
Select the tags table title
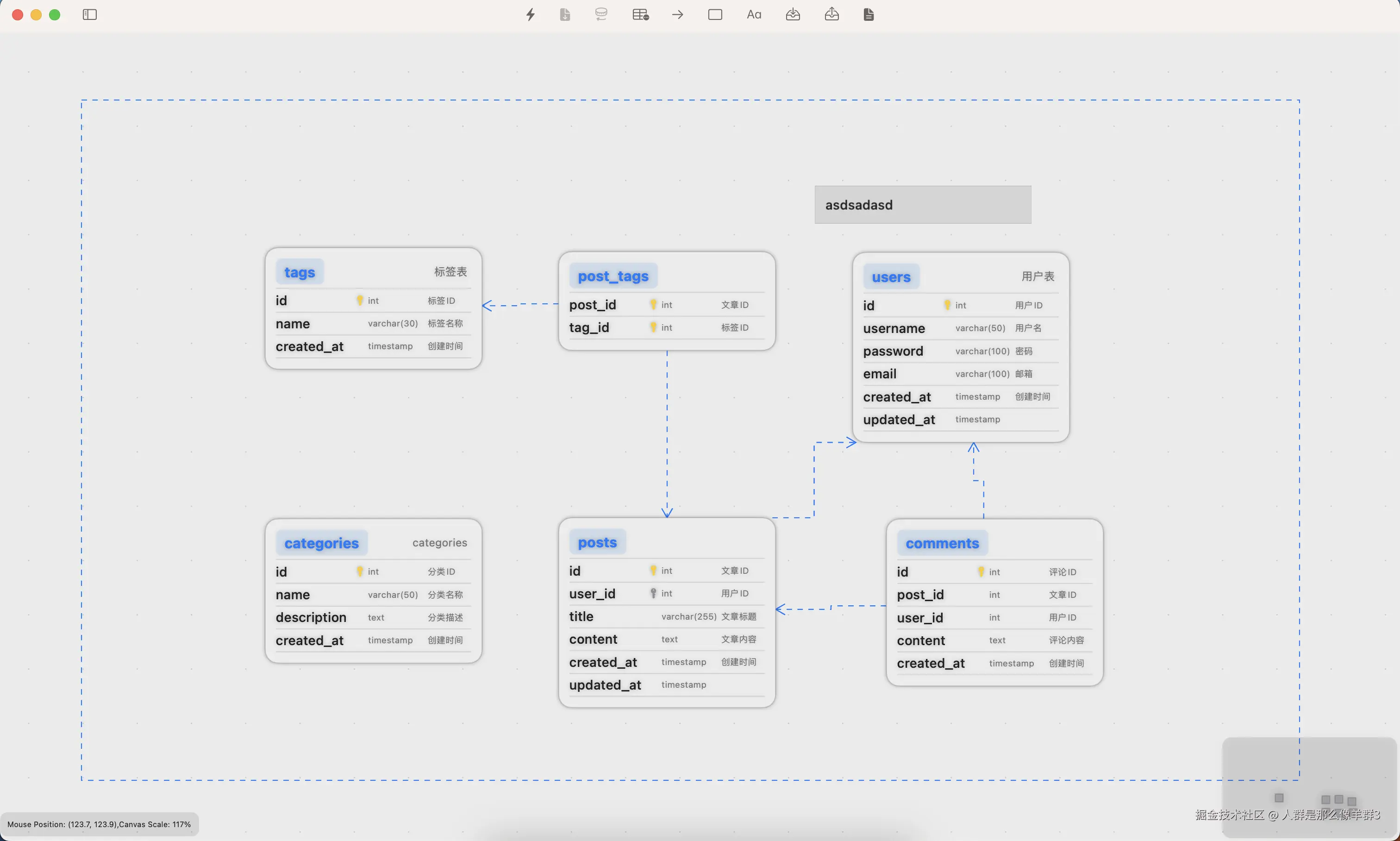coord(299,273)
